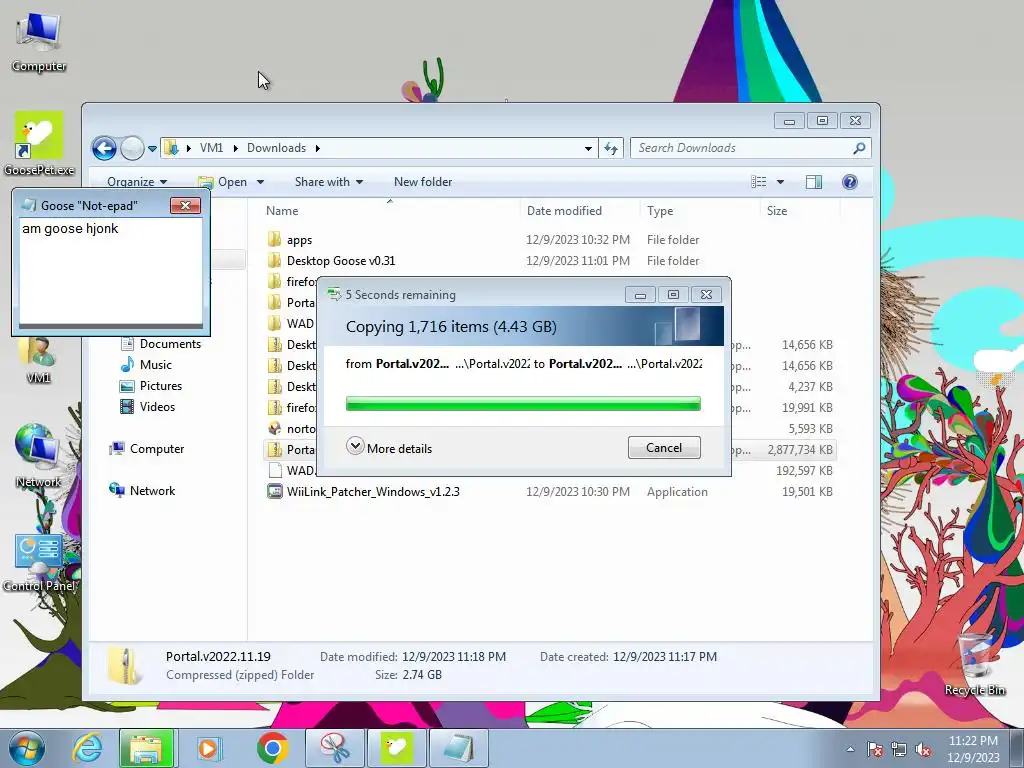This screenshot has height=768, width=1024.
Task: Click the Explorer Forward navigation button
Action: pyautogui.click(x=132, y=148)
